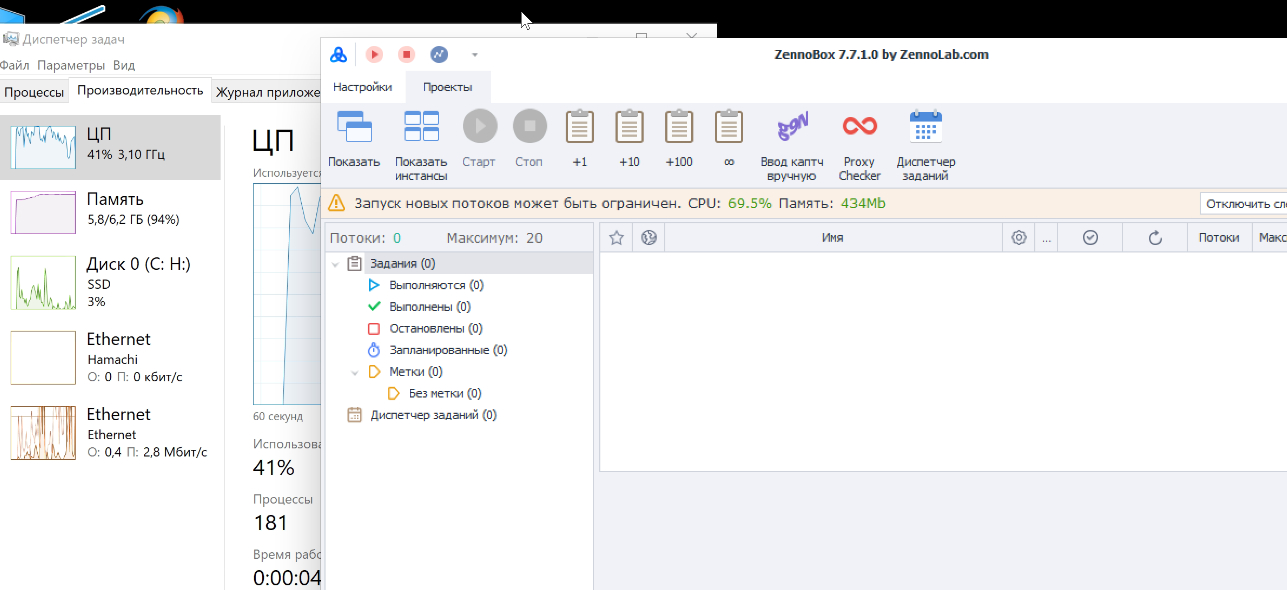The width and height of the screenshot is (1287, 590).
Task: Launch Proxy Checker
Action: pyautogui.click(x=860, y=145)
